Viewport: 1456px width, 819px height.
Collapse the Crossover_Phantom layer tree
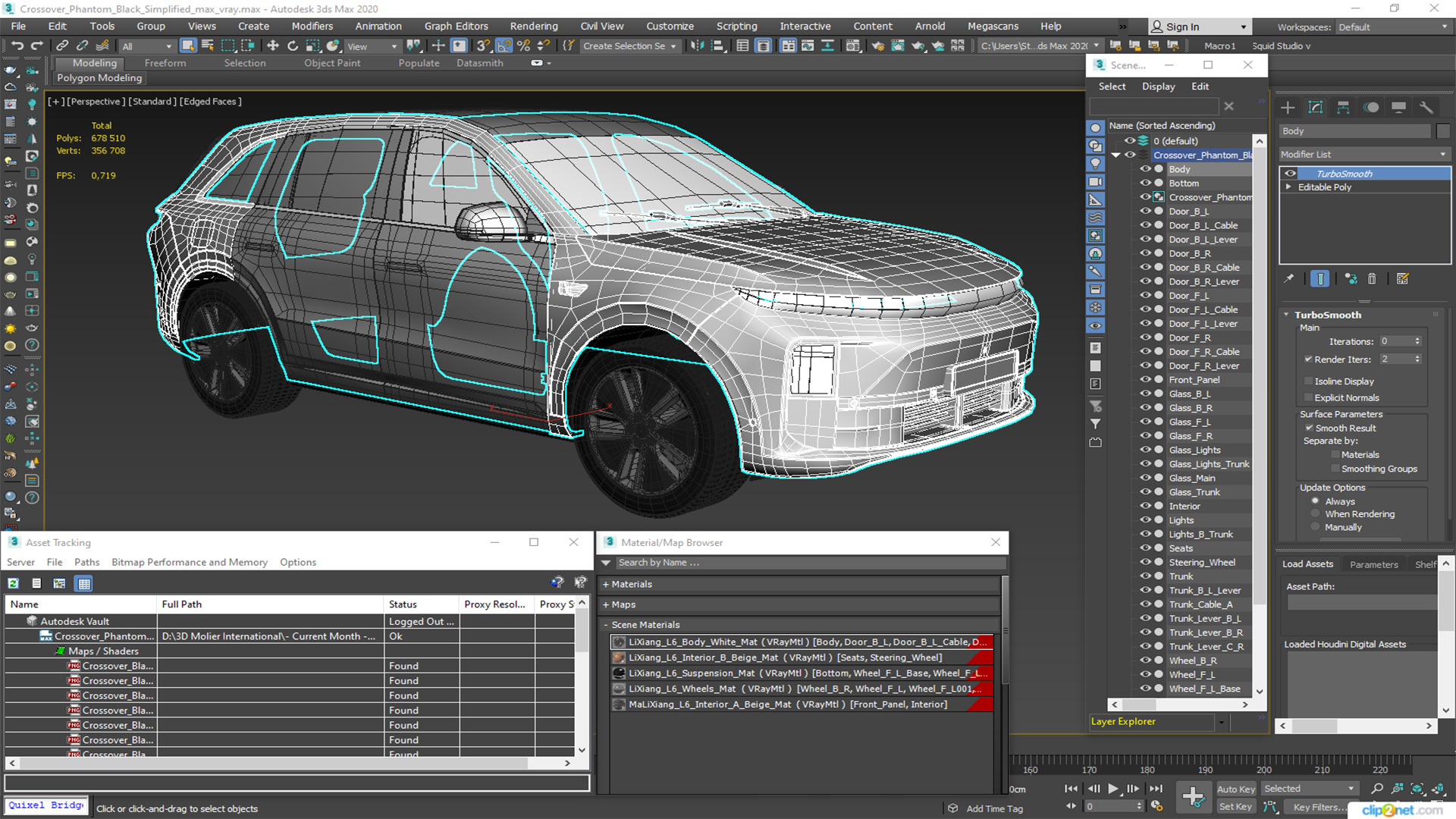click(x=1116, y=155)
